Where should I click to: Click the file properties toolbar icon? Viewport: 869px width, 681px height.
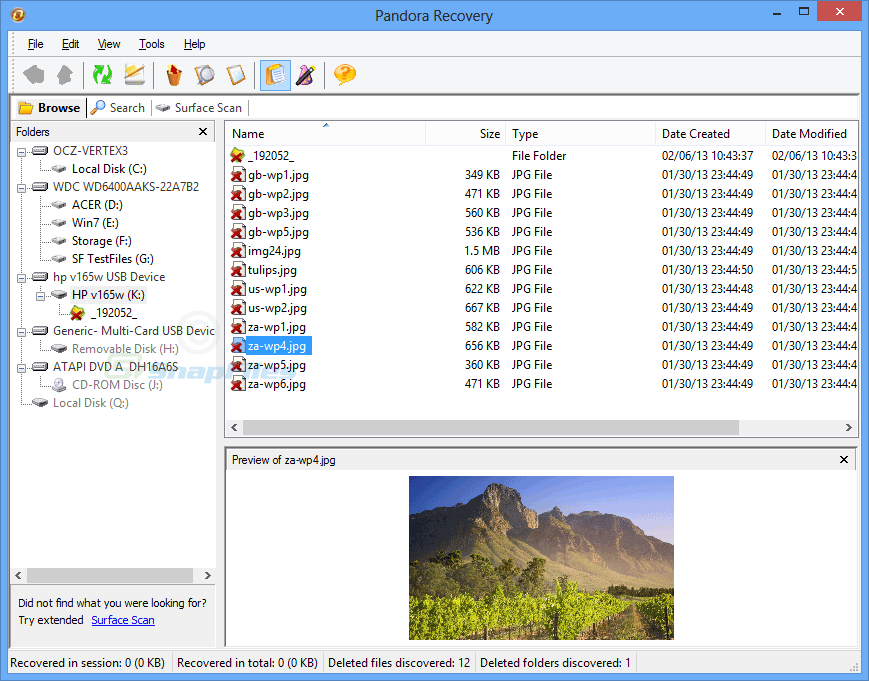[237, 75]
